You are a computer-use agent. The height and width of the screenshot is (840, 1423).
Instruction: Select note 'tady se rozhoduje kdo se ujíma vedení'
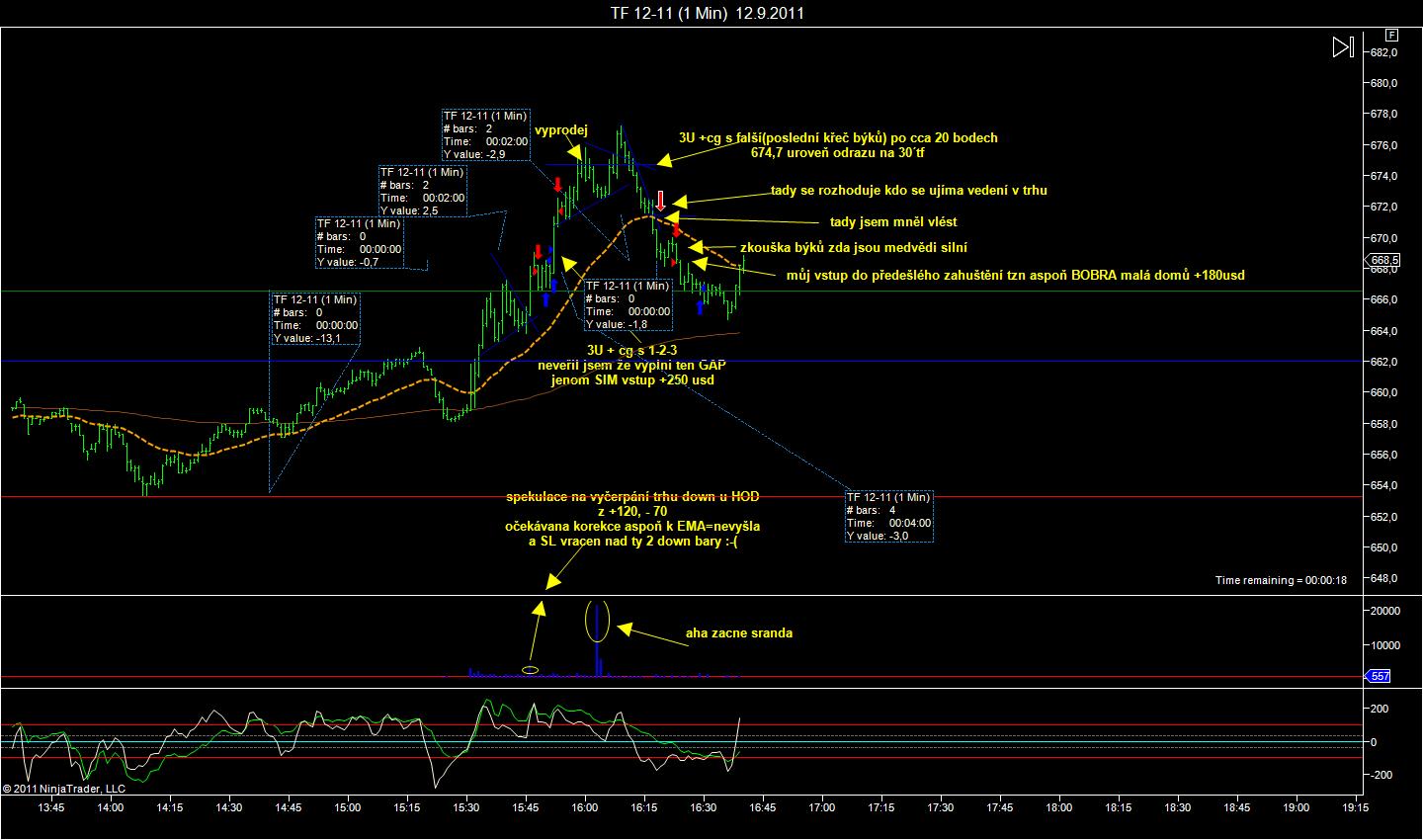(x=908, y=190)
